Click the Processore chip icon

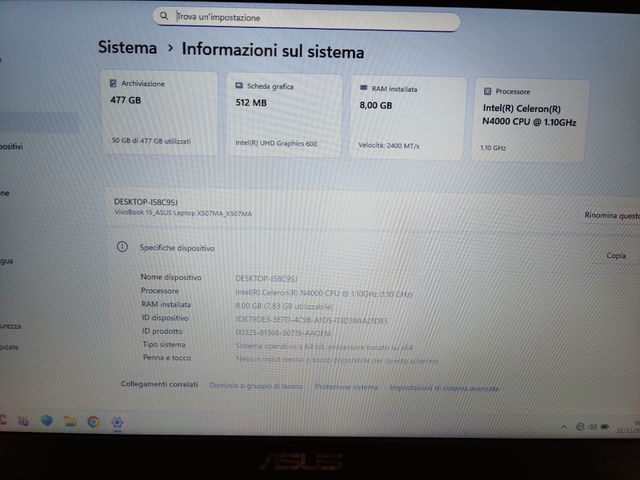tap(487, 91)
